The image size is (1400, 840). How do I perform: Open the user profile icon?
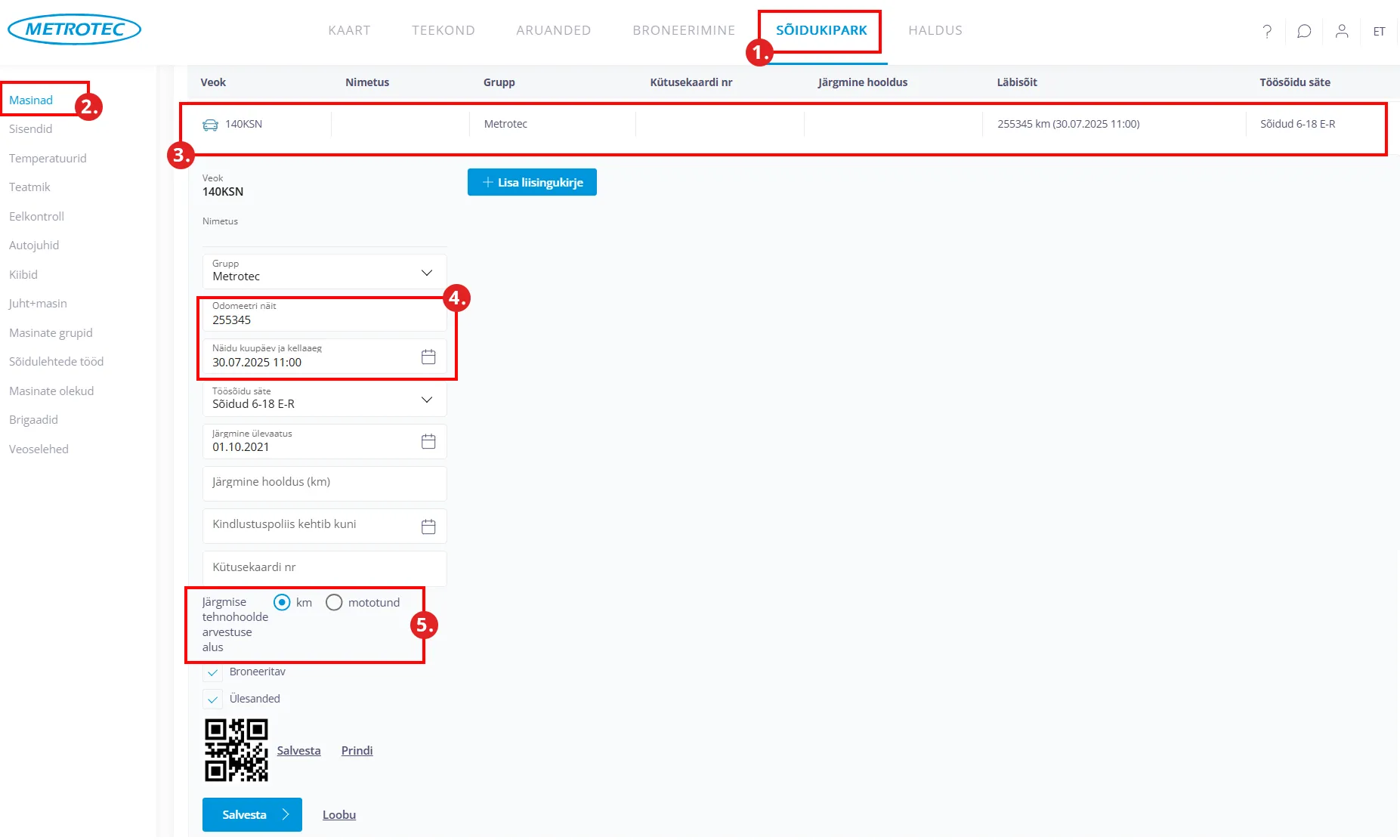pyautogui.click(x=1342, y=31)
